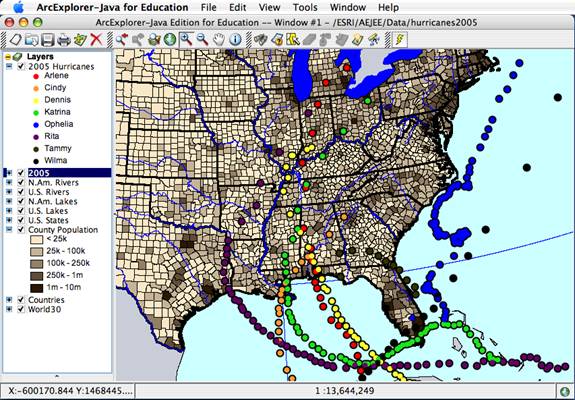The width and height of the screenshot is (575, 400).
Task: Select the U.S. States layer name
Action: (x=48, y=220)
